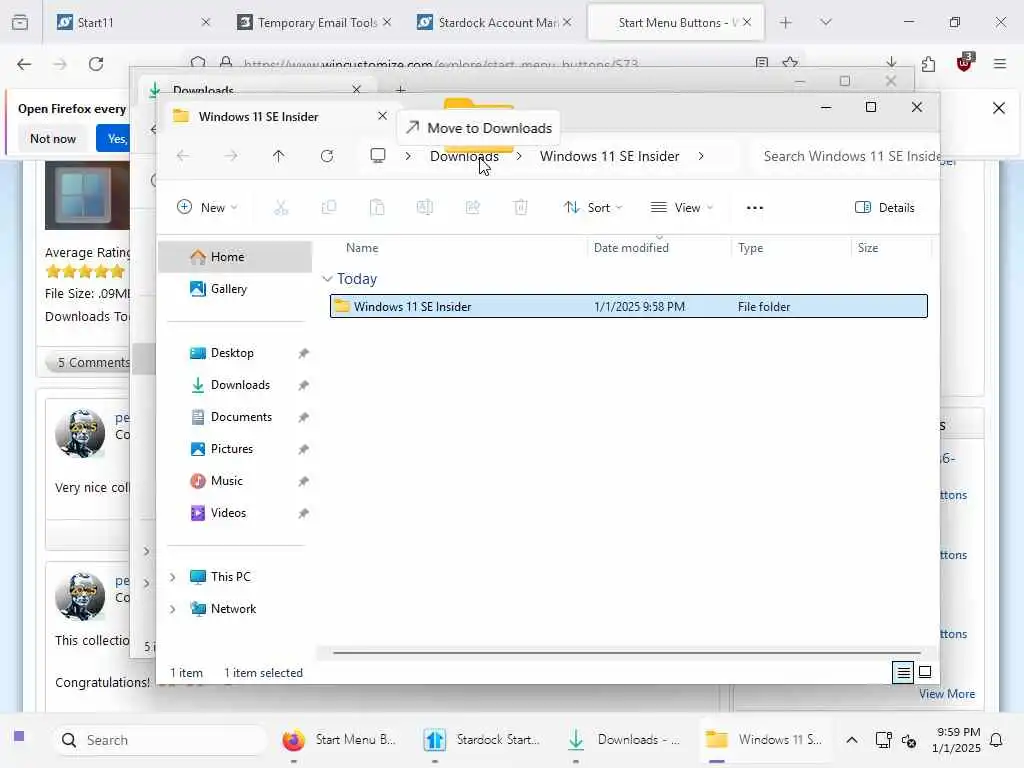Select Windows 11 SE Insider folder row
1024x768 pixels.
[629, 306]
